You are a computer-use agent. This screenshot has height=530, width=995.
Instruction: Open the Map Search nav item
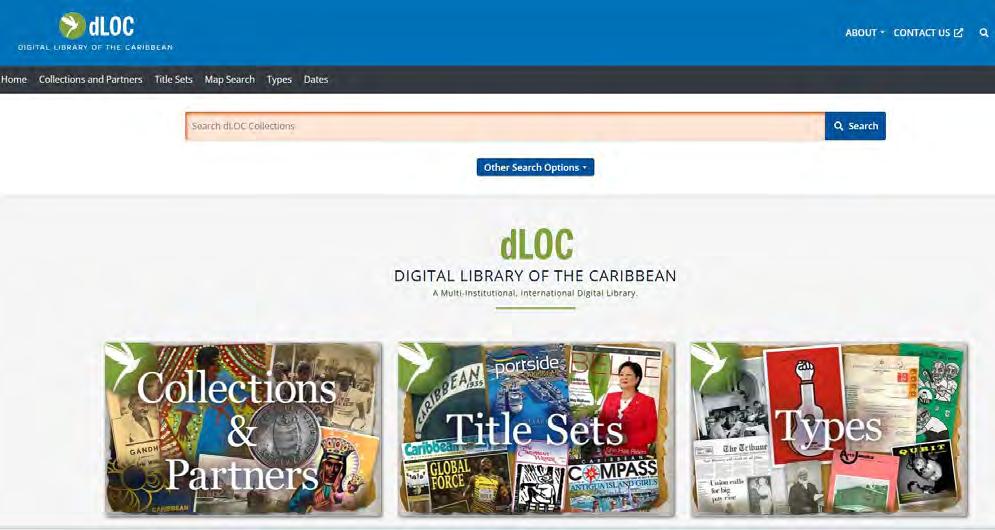pyautogui.click(x=229, y=79)
